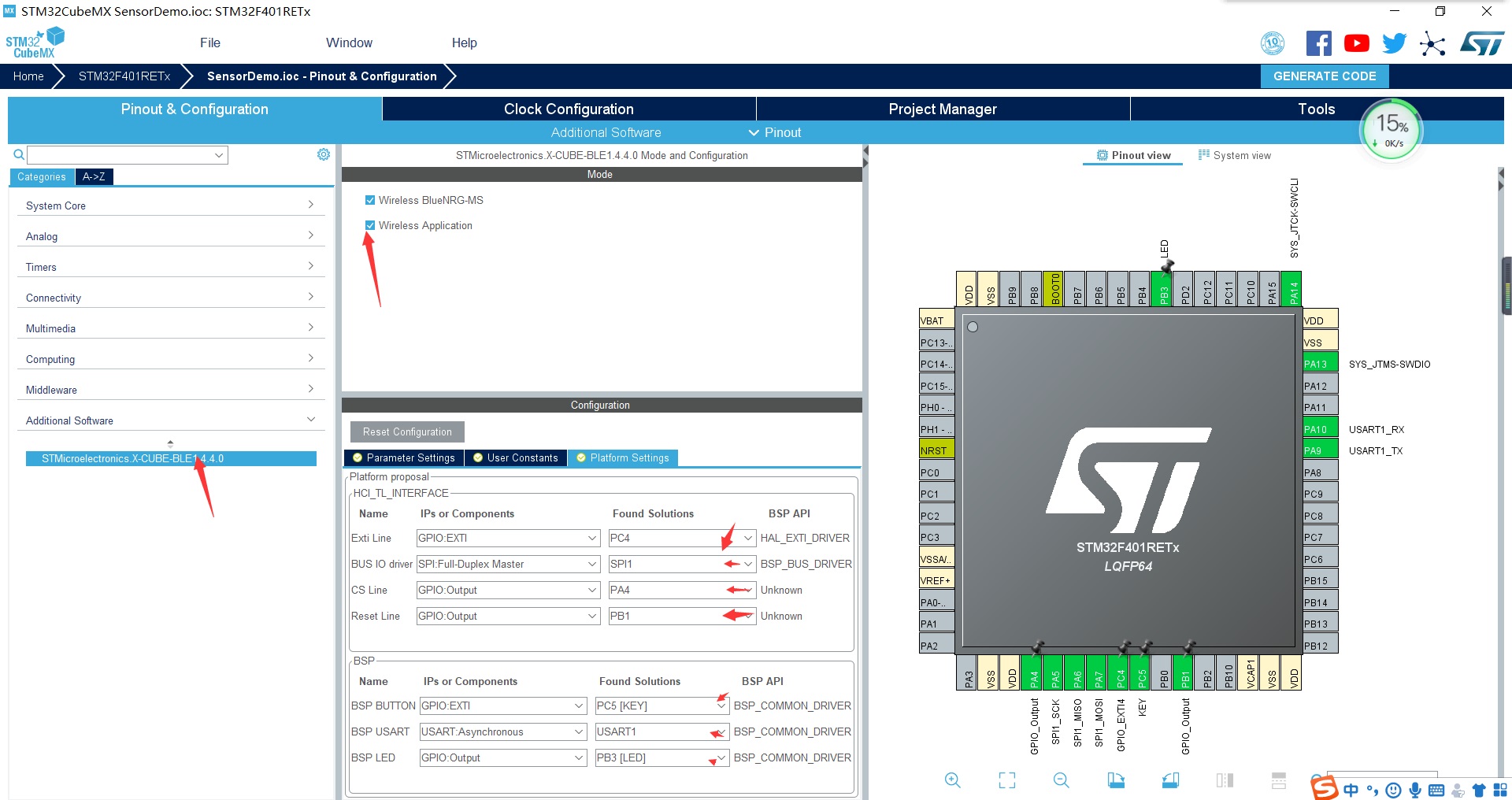
Task: Uncheck Wireless BlueNRG-MS checkbox
Action: click(370, 200)
